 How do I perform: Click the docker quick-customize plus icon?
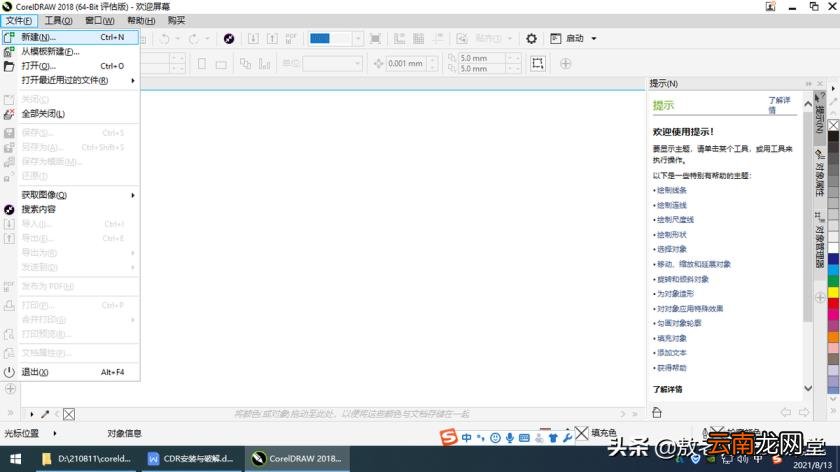pyautogui.click(x=820, y=297)
